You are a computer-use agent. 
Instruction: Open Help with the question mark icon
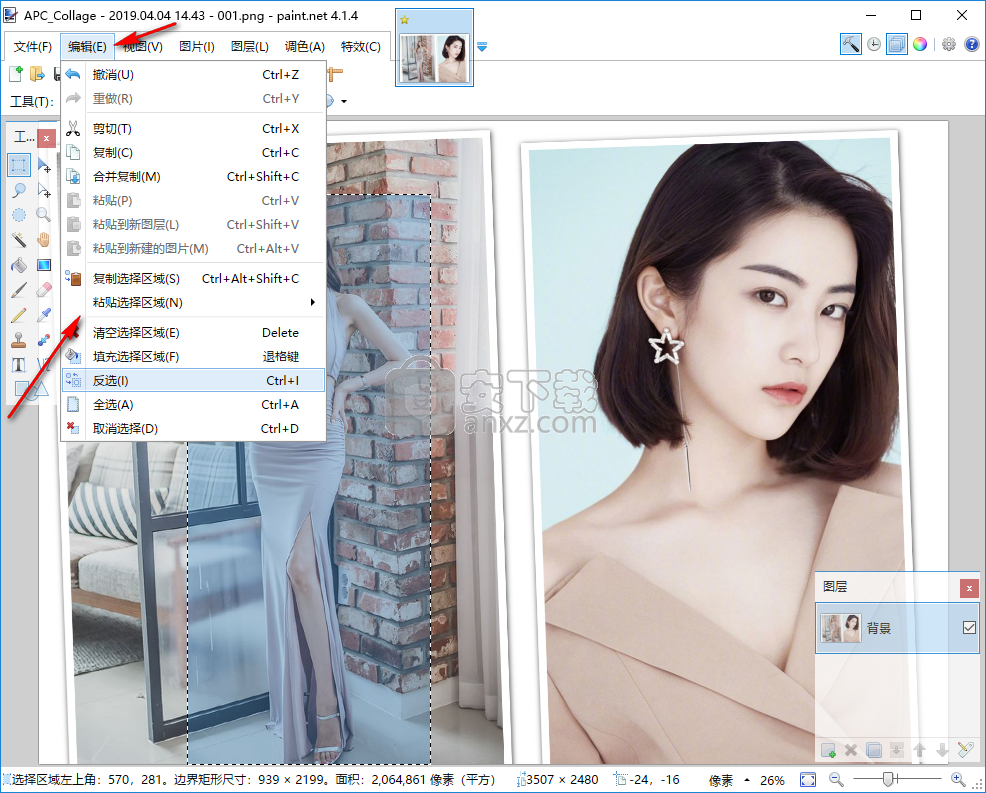click(972, 44)
